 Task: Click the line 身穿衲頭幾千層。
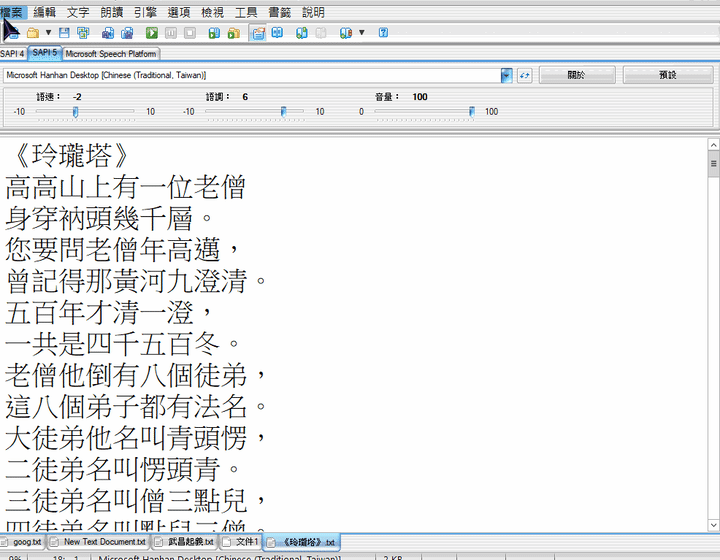[108, 218]
